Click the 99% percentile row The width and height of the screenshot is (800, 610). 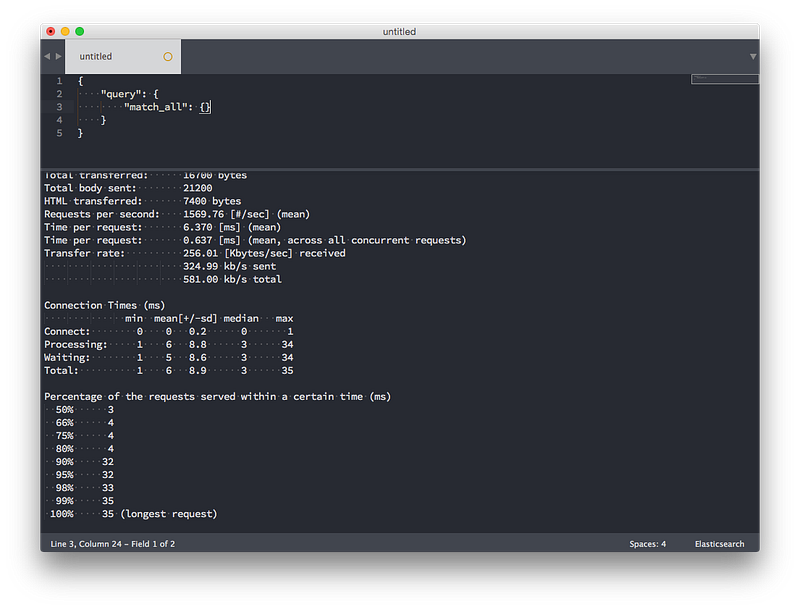85,501
